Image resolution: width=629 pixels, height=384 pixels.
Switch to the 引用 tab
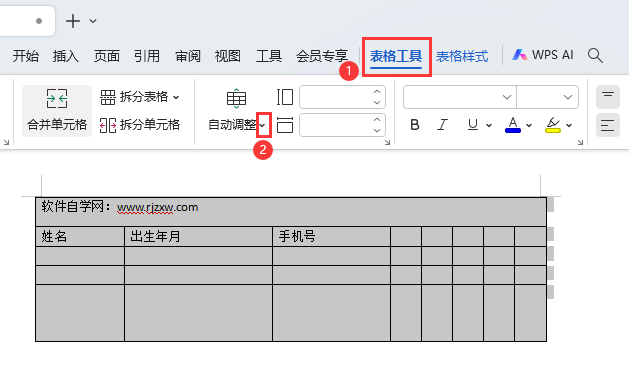pos(147,56)
